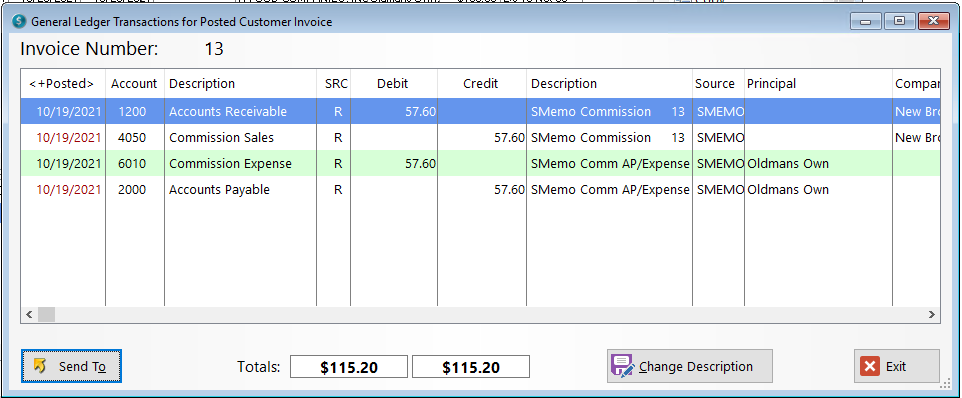This screenshot has height=398, width=962.
Task: Sort by the <+Posted> column header
Action: 63,83
